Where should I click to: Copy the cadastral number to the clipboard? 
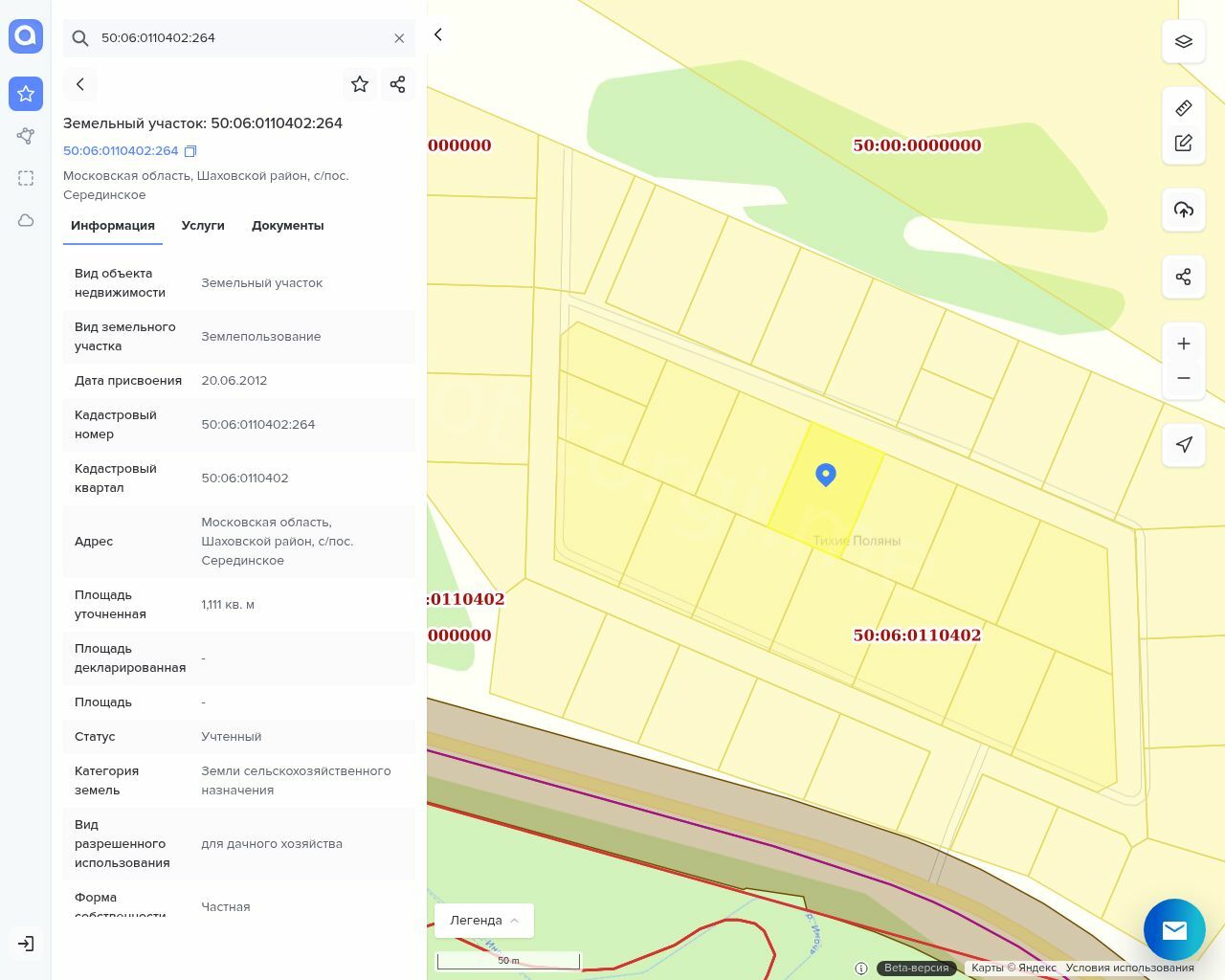[190, 151]
